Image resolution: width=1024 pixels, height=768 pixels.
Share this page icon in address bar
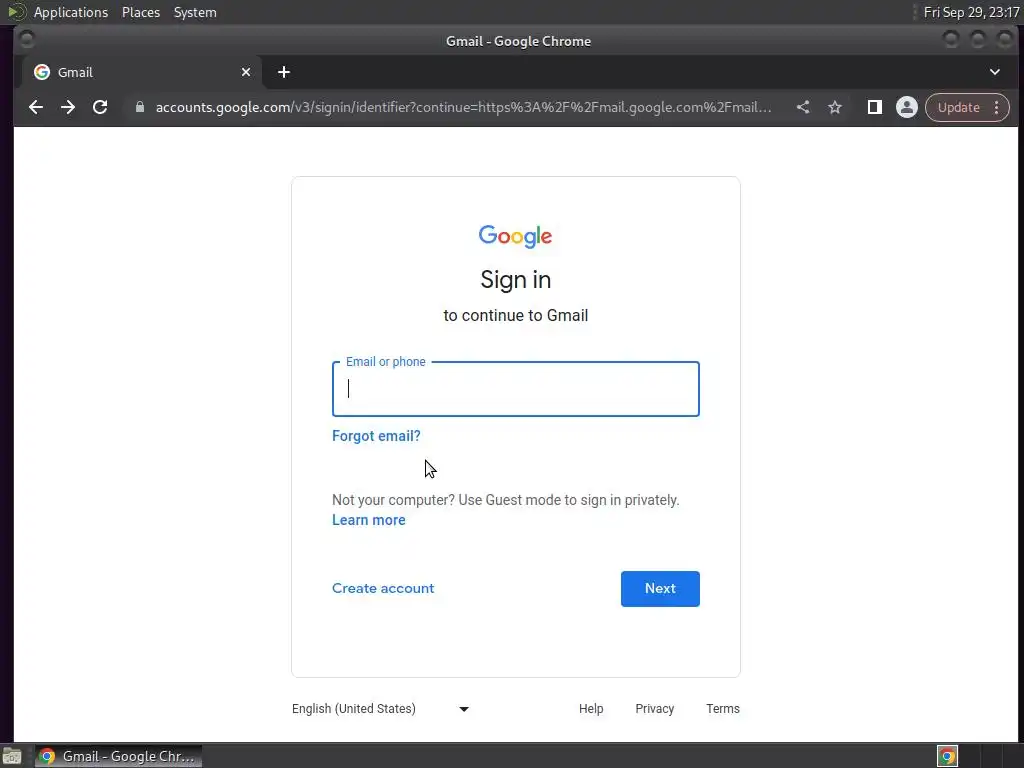tap(803, 107)
